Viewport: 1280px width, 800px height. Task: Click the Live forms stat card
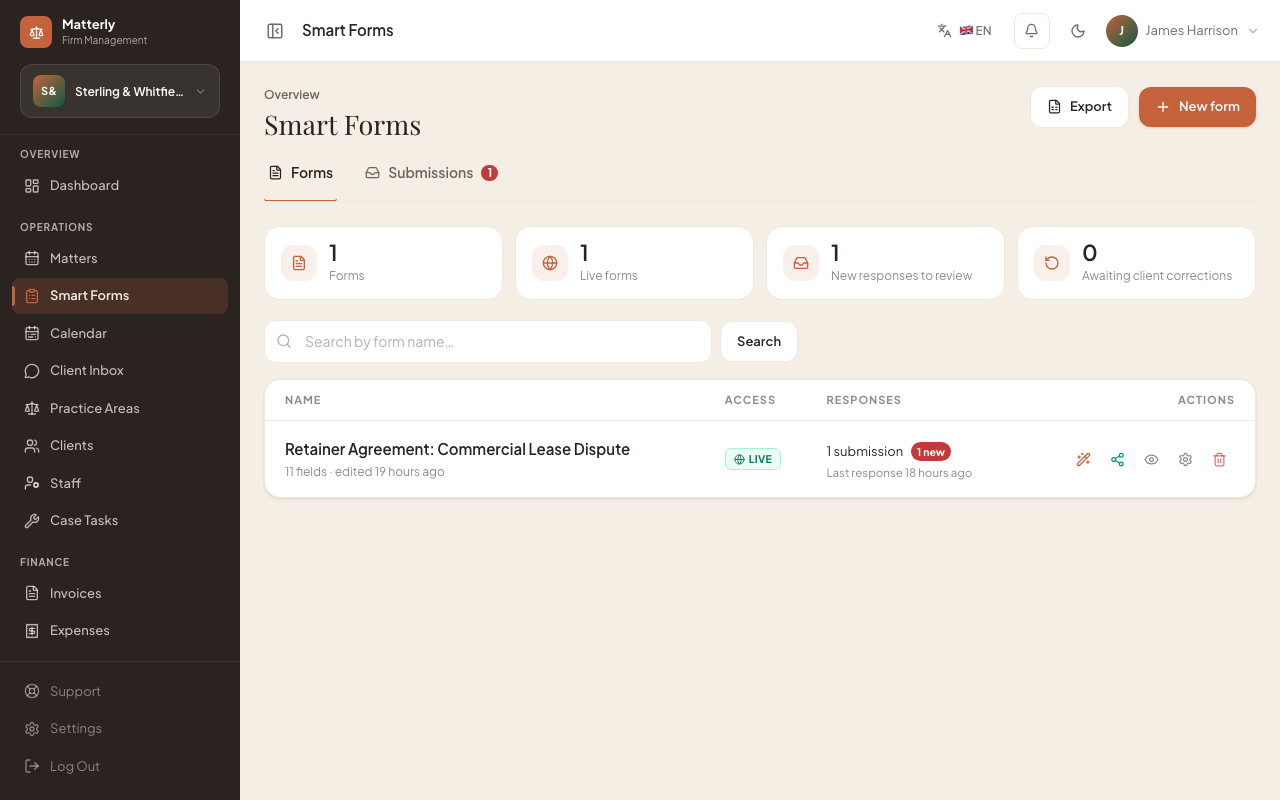[634, 263]
